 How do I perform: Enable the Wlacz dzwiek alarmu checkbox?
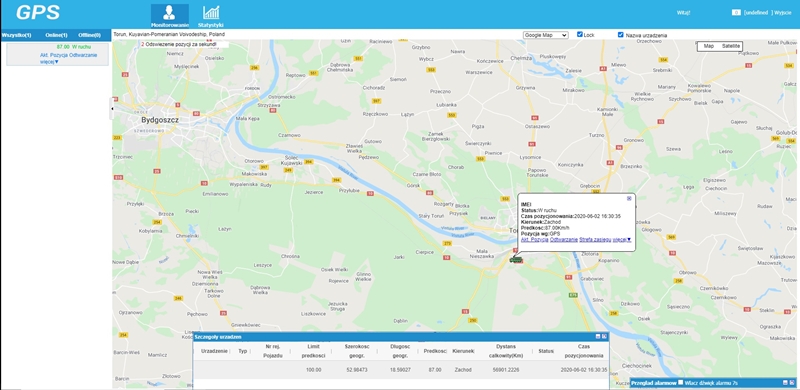681,382
